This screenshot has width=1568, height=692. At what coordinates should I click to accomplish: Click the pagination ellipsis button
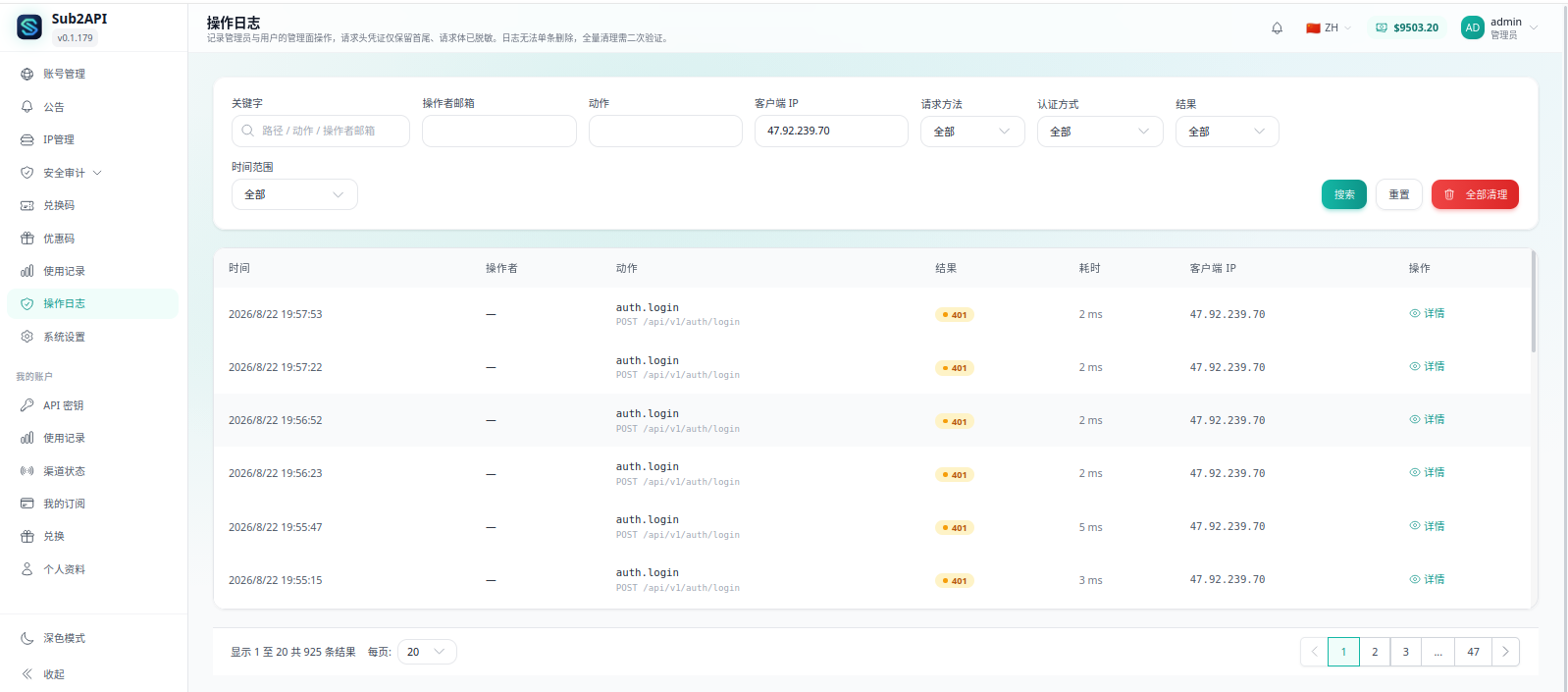coord(1437,652)
